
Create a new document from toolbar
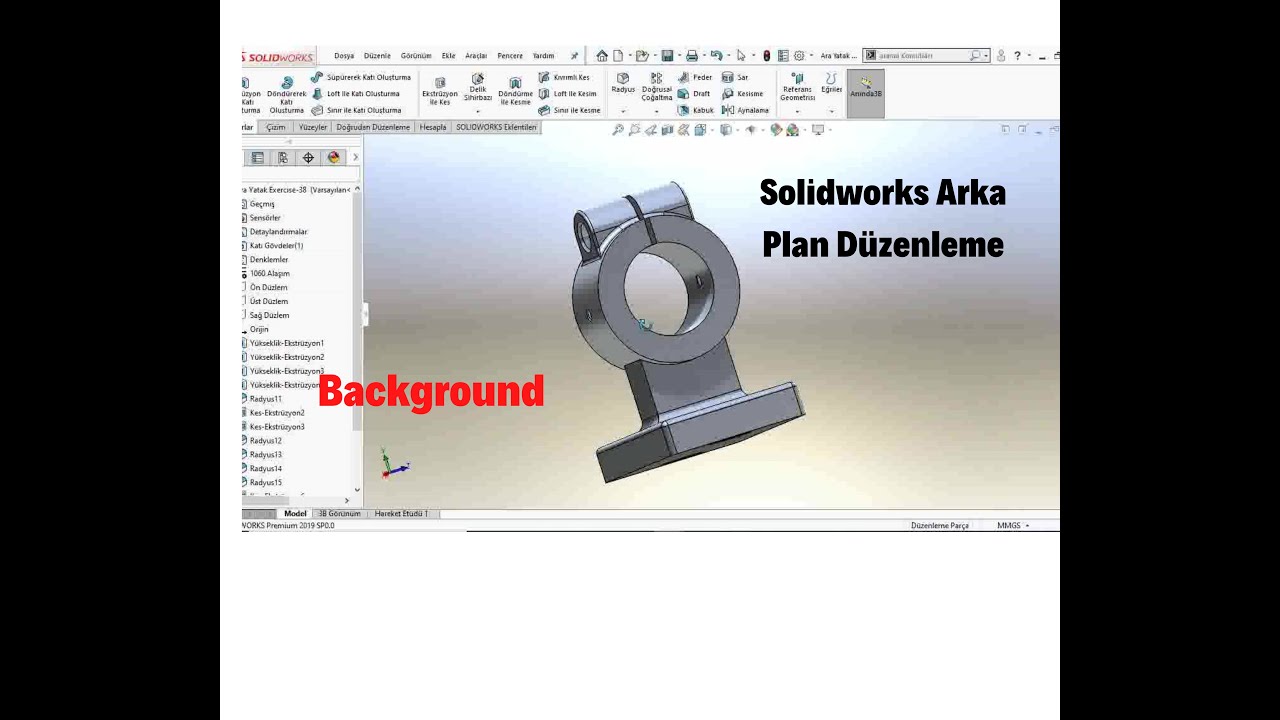point(618,56)
